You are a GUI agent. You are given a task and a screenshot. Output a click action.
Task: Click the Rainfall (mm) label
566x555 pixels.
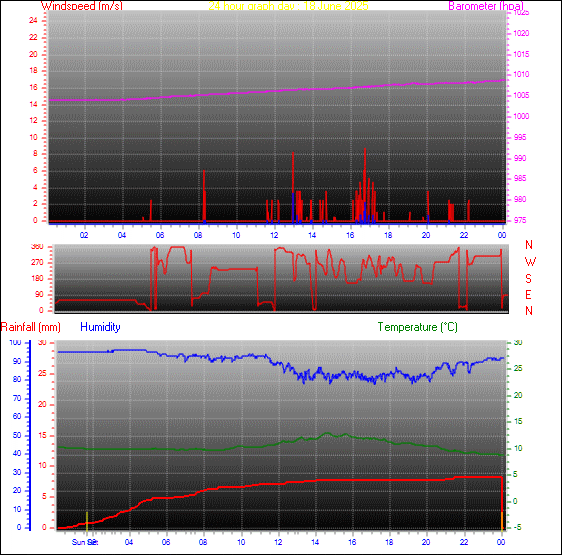coord(31,327)
